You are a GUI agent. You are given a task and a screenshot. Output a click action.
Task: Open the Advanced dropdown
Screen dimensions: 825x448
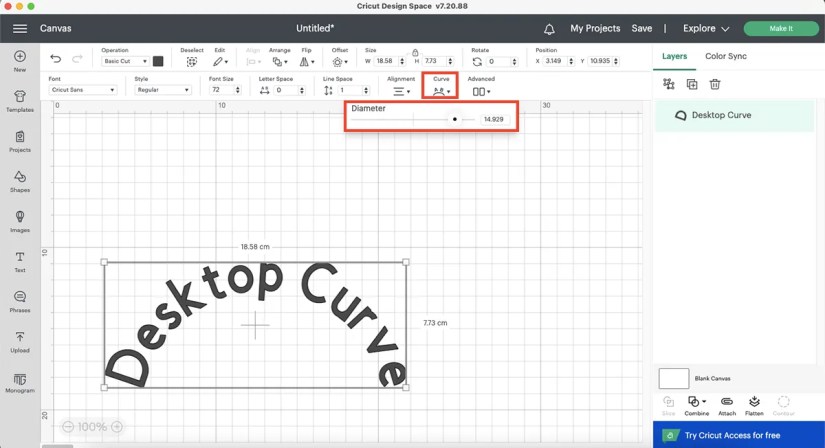481,92
